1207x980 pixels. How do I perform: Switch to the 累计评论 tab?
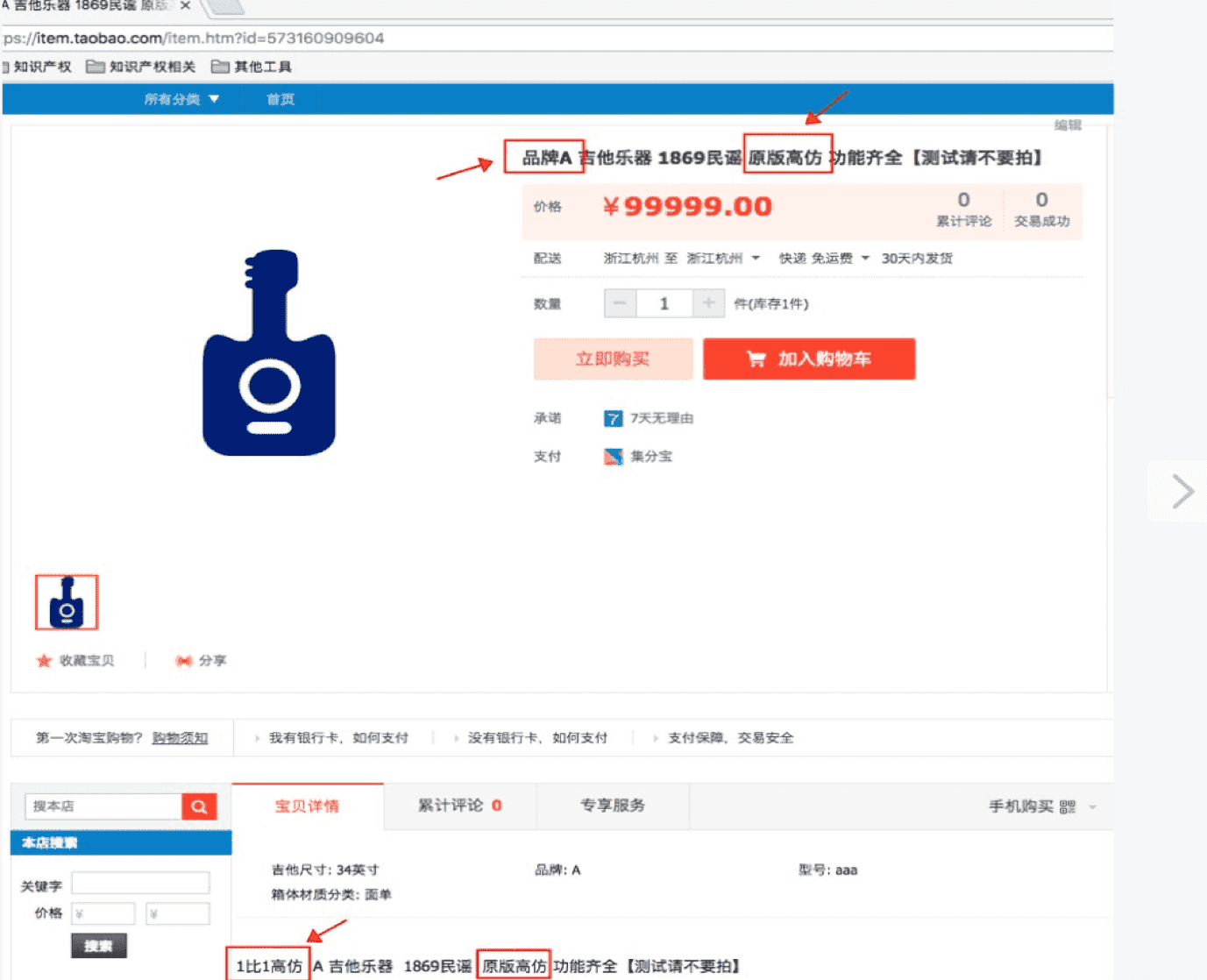459,806
